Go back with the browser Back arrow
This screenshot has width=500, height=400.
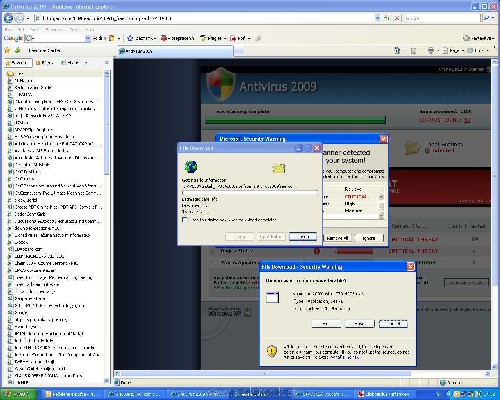coord(8,18)
